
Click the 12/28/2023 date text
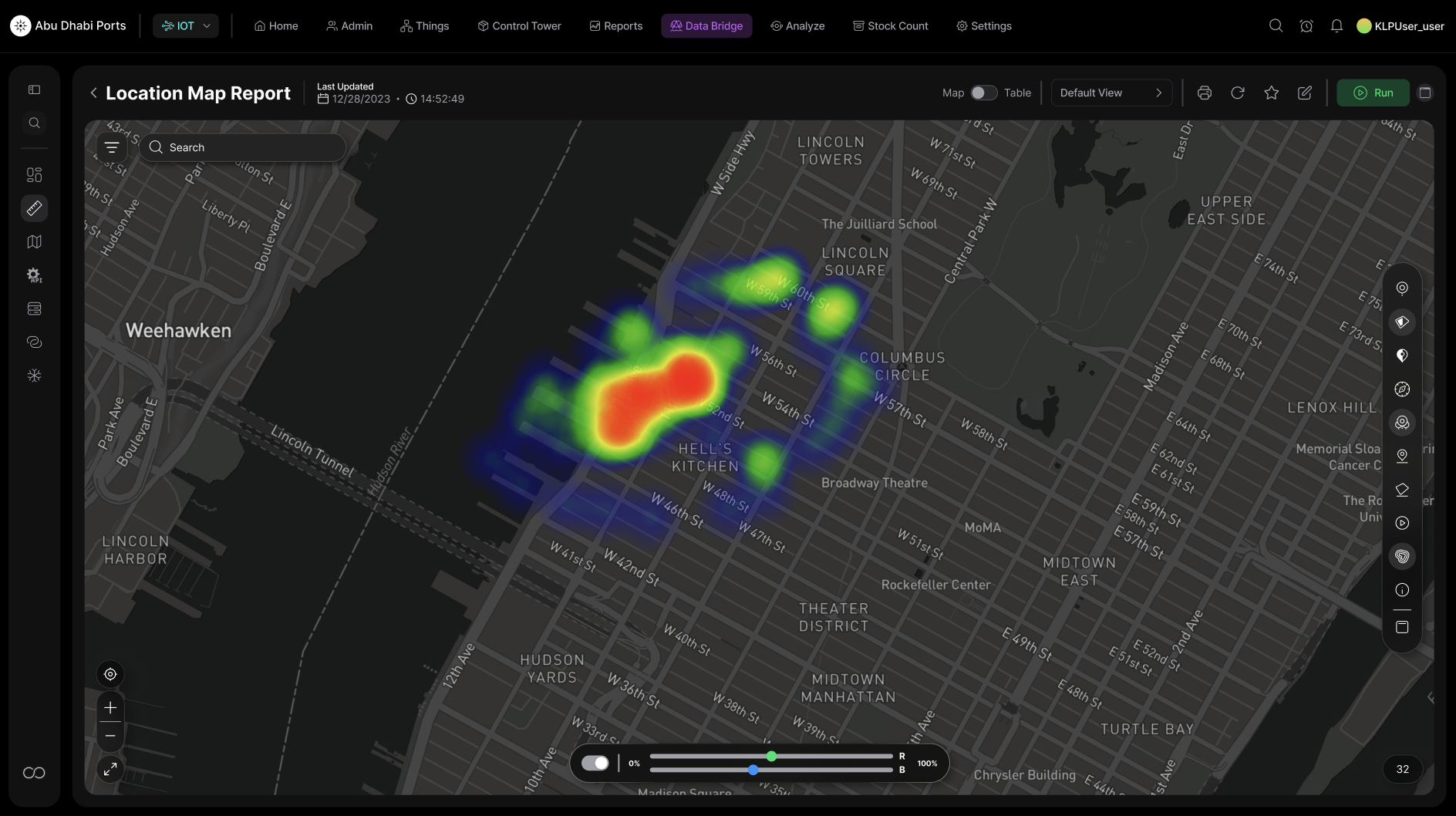[361, 99]
